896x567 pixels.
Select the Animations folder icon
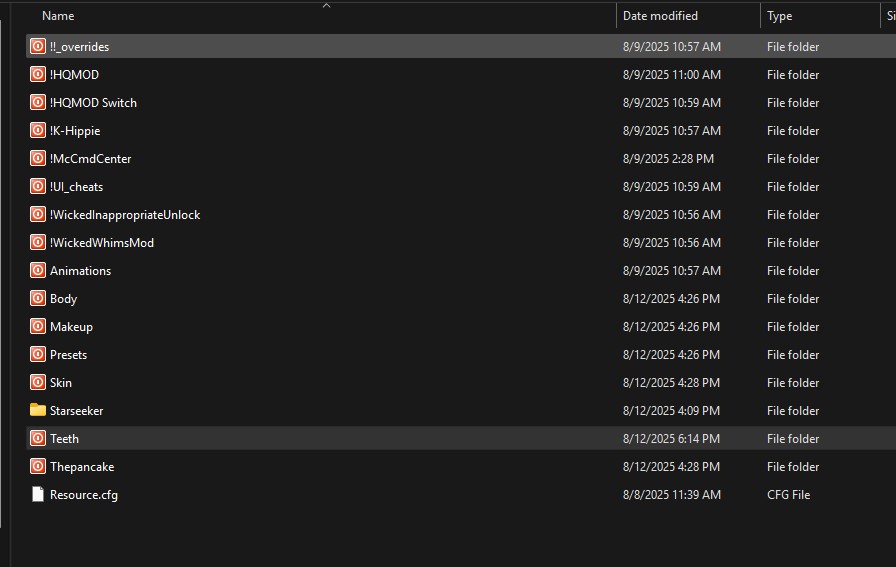[38, 270]
